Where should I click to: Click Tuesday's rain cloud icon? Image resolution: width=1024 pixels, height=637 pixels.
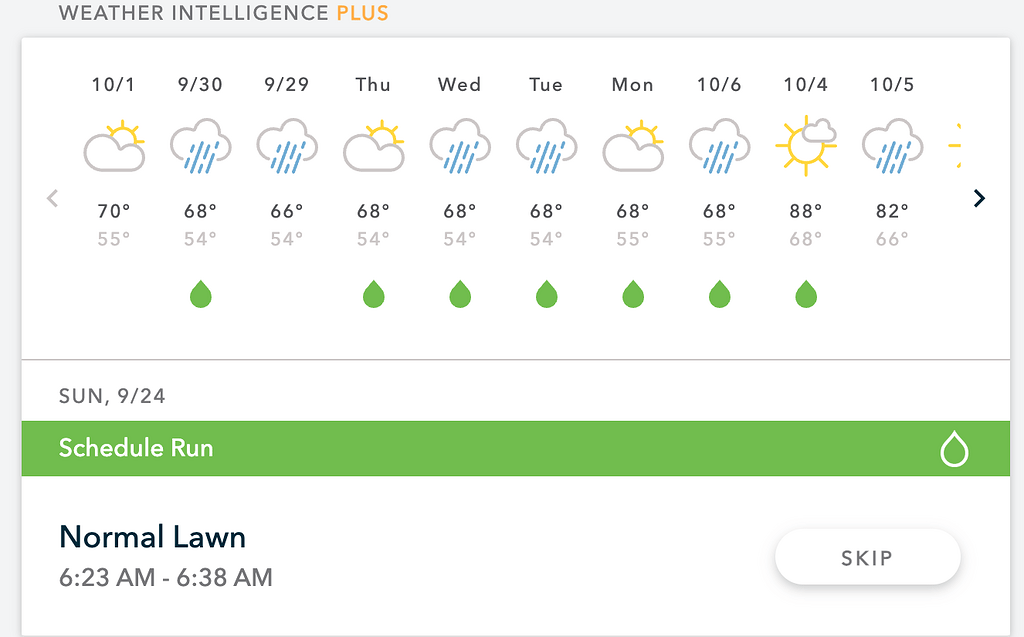(546, 148)
